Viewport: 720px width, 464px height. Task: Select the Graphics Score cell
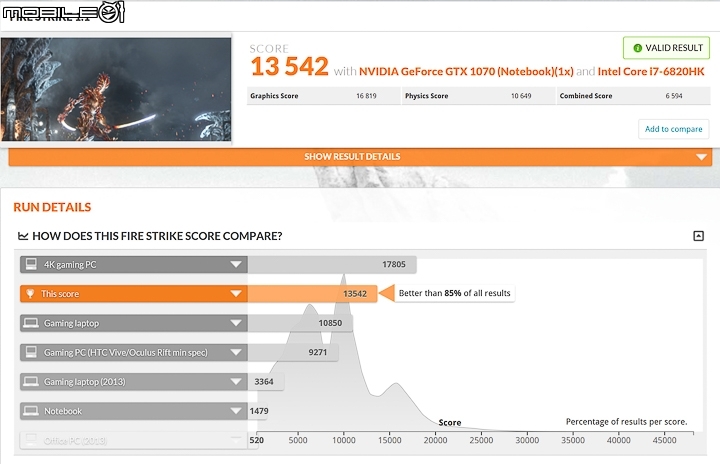click(324, 96)
